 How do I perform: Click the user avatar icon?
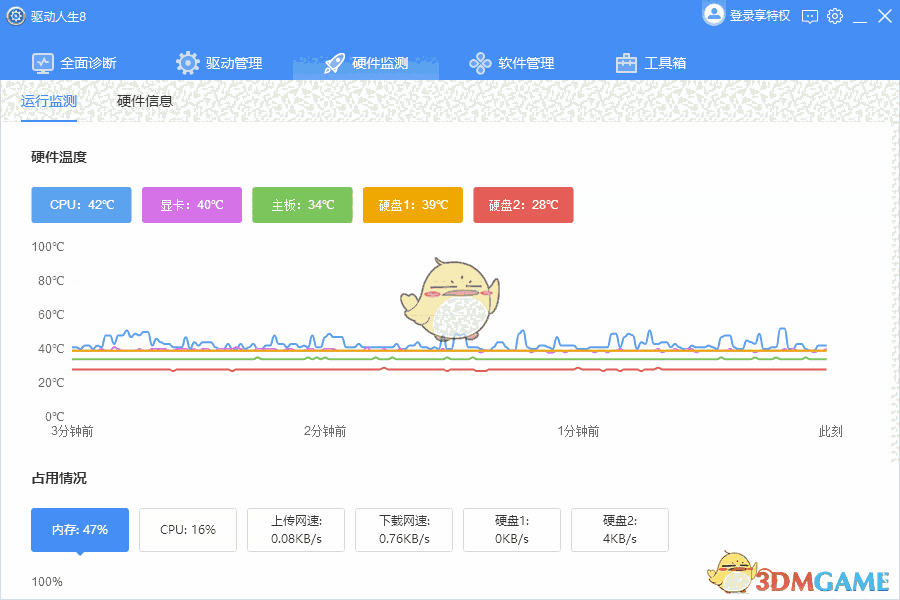(714, 14)
